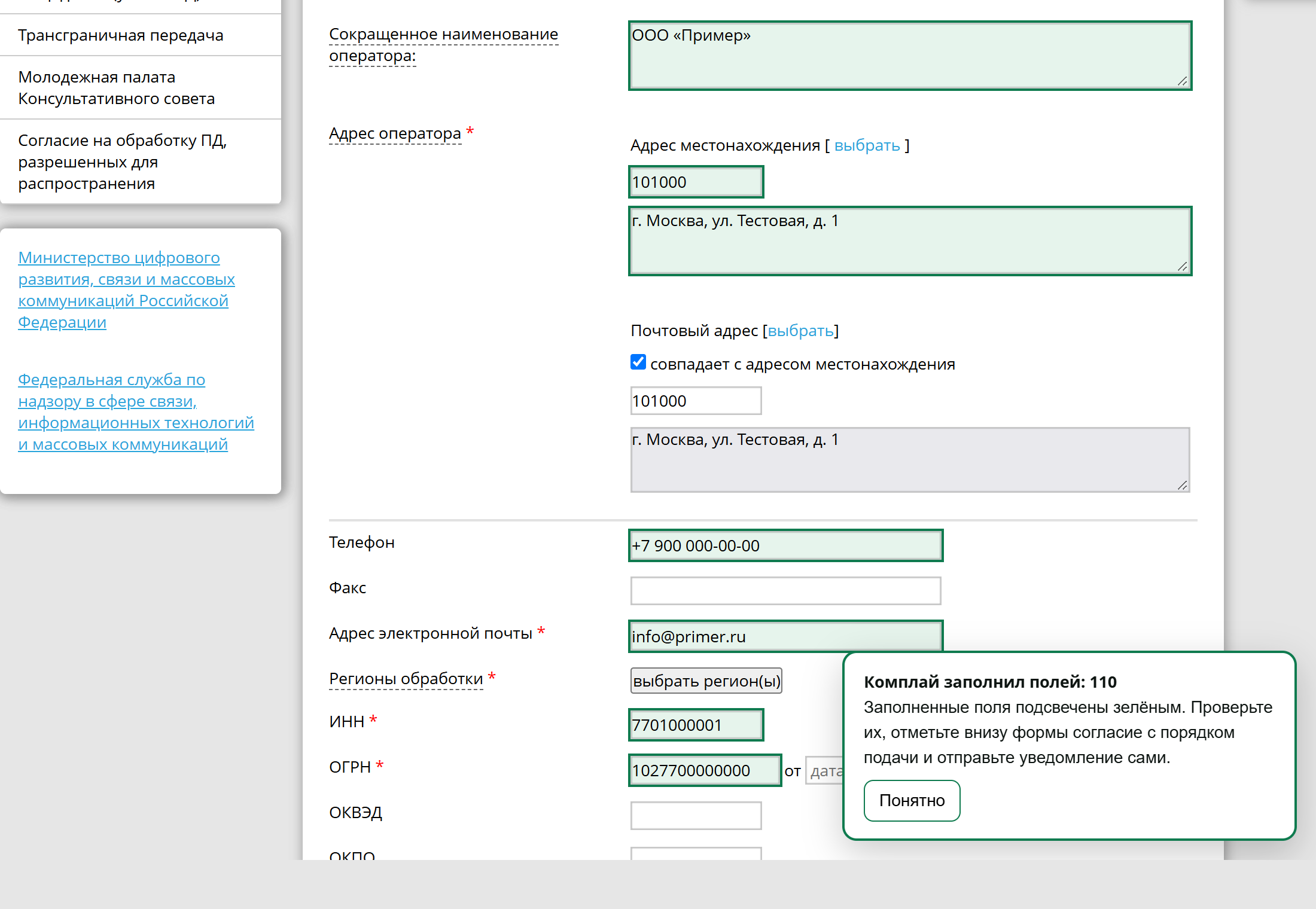Click the ИНН input field
The image size is (1316, 909).
click(696, 725)
